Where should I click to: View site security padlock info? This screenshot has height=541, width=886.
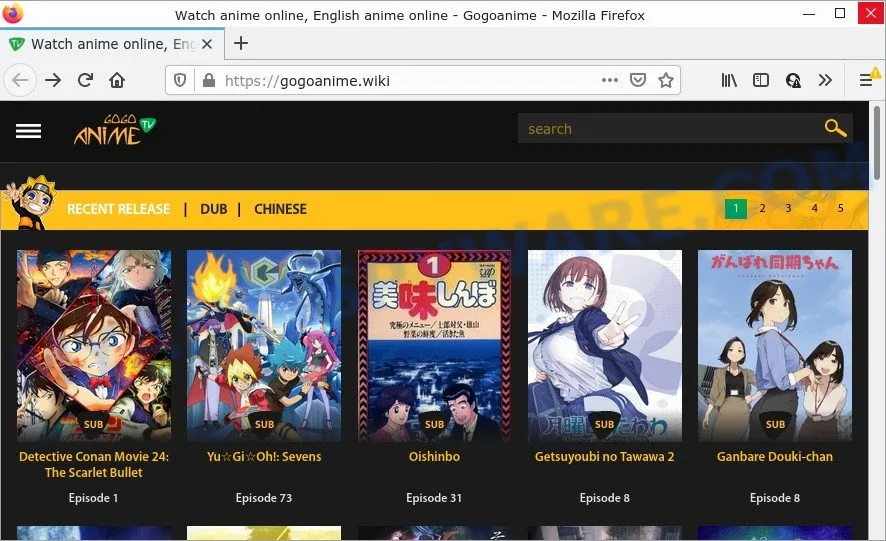(x=209, y=81)
